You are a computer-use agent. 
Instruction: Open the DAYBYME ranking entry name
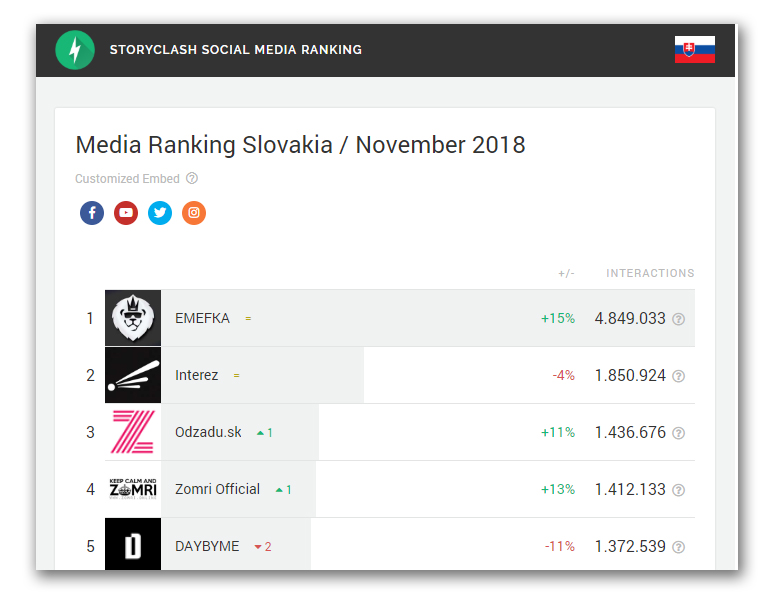(207, 546)
